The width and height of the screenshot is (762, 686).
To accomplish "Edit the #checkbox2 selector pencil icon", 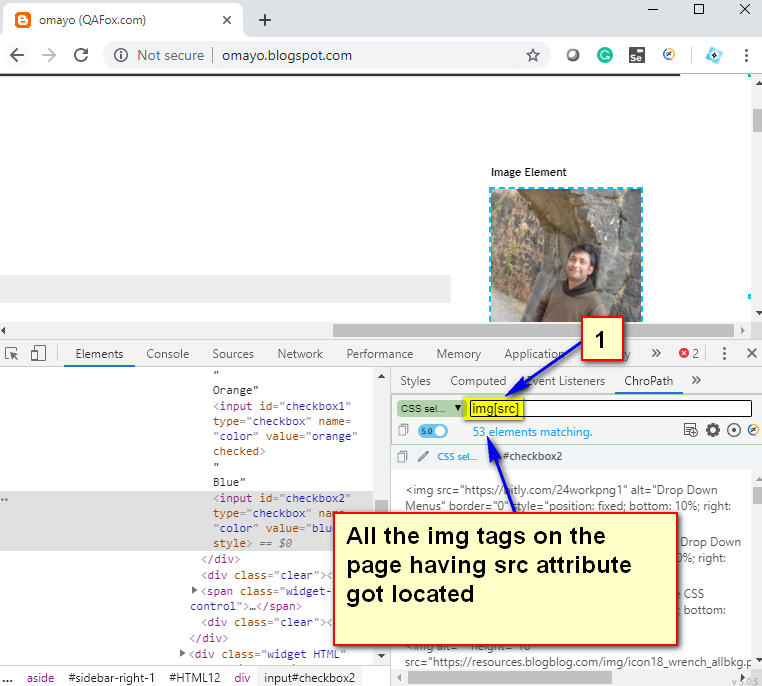I will point(423,456).
